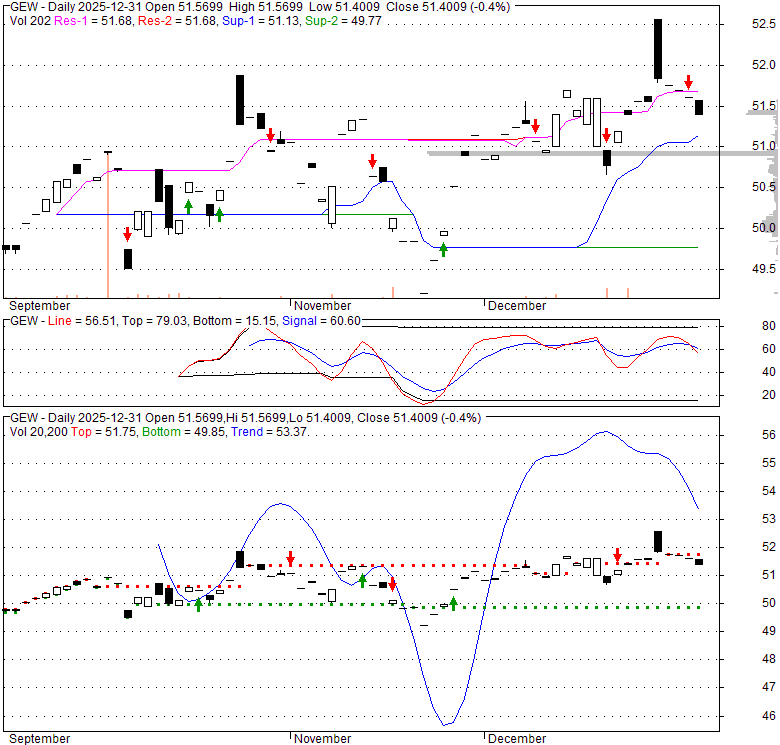Viewport: 780px width, 745px height.
Task: Click the leftmost red arrow in bottom chart
Action: (290, 558)
